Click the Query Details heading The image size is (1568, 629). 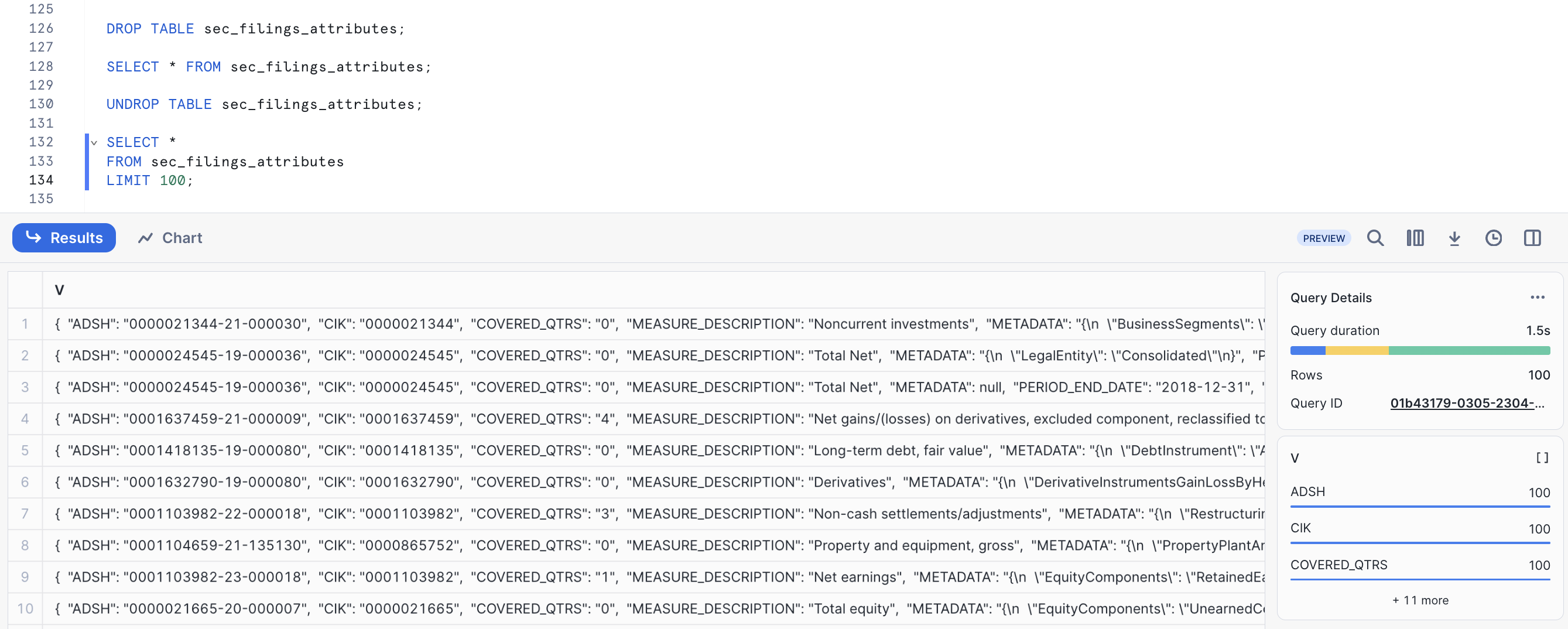click(1331, 298)
